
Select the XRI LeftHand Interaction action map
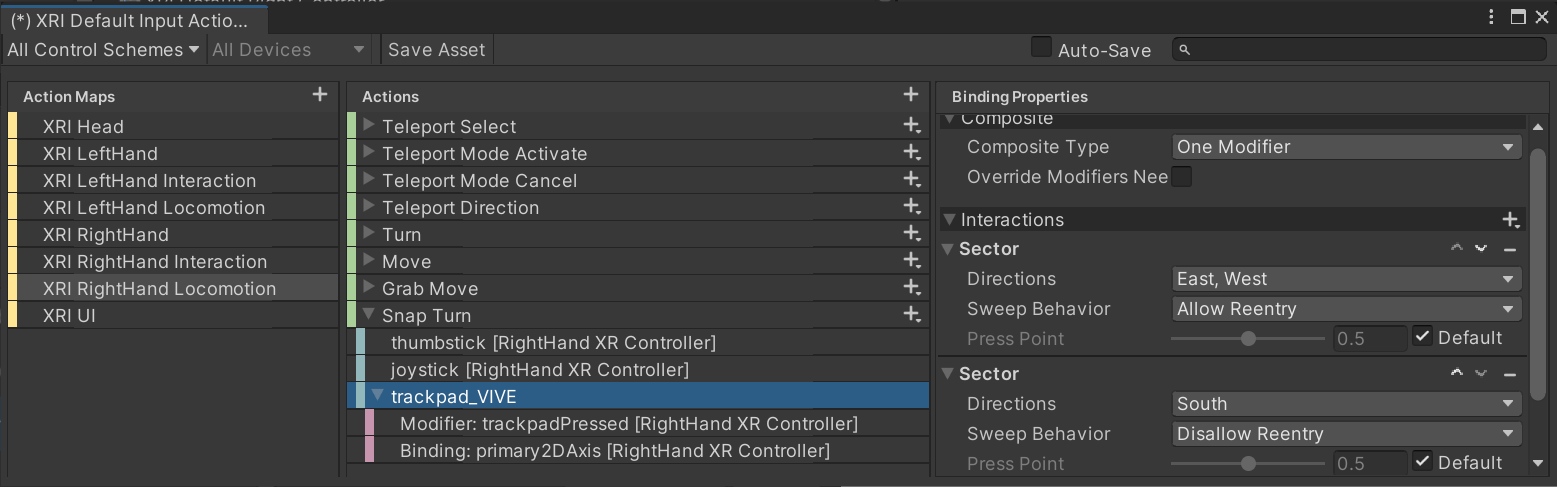coord(149,181)
